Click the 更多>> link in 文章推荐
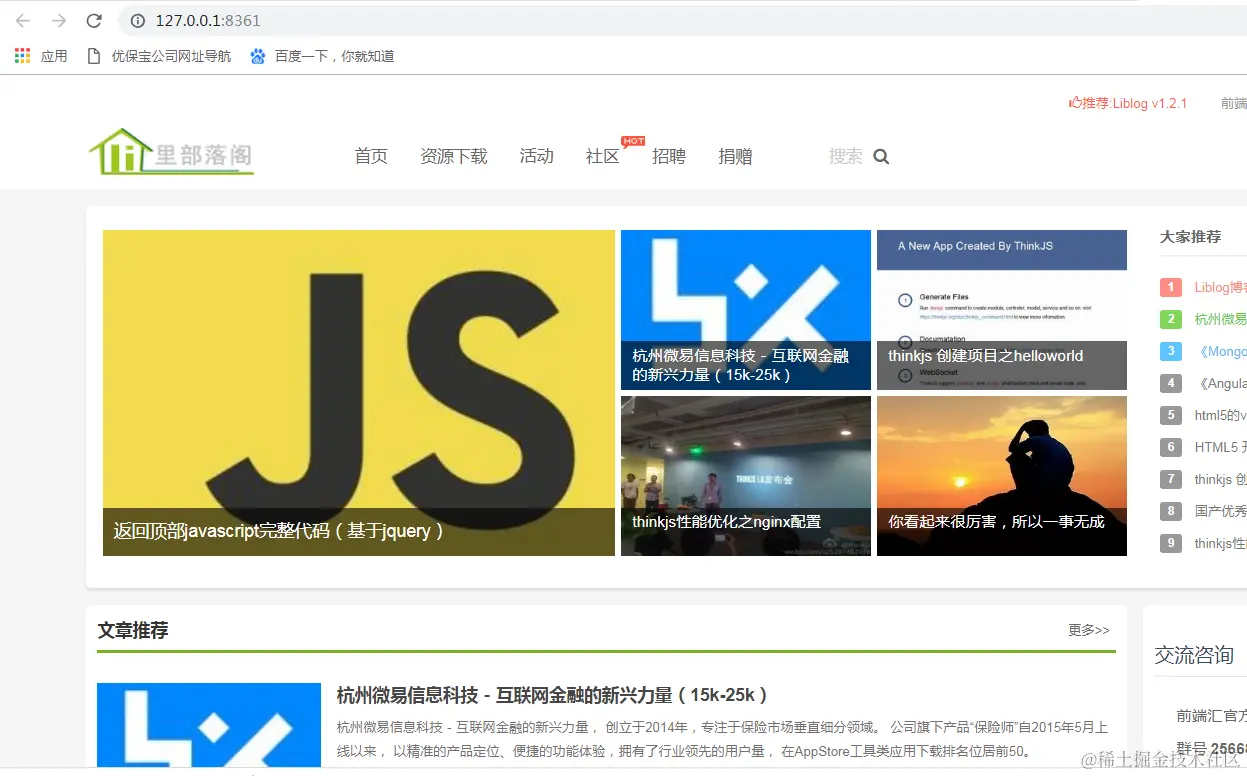 coord(1089,630)
